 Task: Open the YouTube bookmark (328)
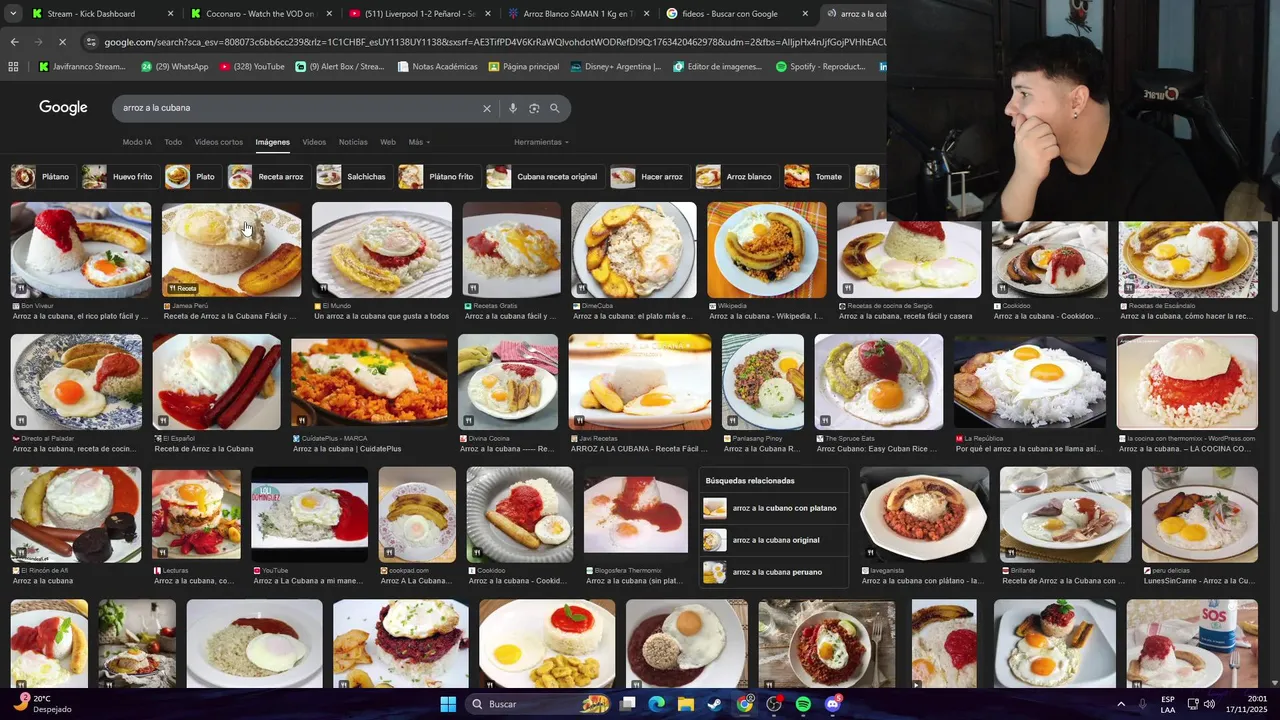click(251, 67)
